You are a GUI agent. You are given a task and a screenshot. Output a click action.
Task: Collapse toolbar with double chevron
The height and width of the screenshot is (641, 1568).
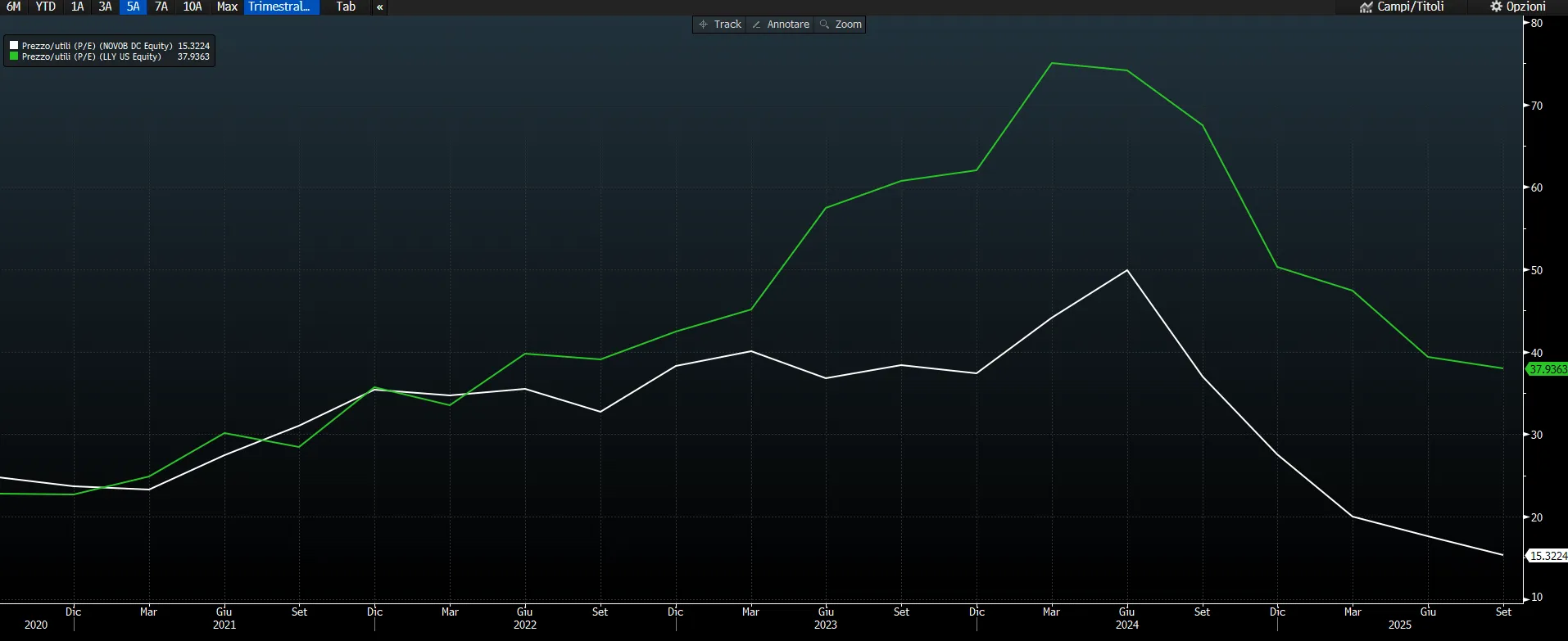tap(379, 7)
